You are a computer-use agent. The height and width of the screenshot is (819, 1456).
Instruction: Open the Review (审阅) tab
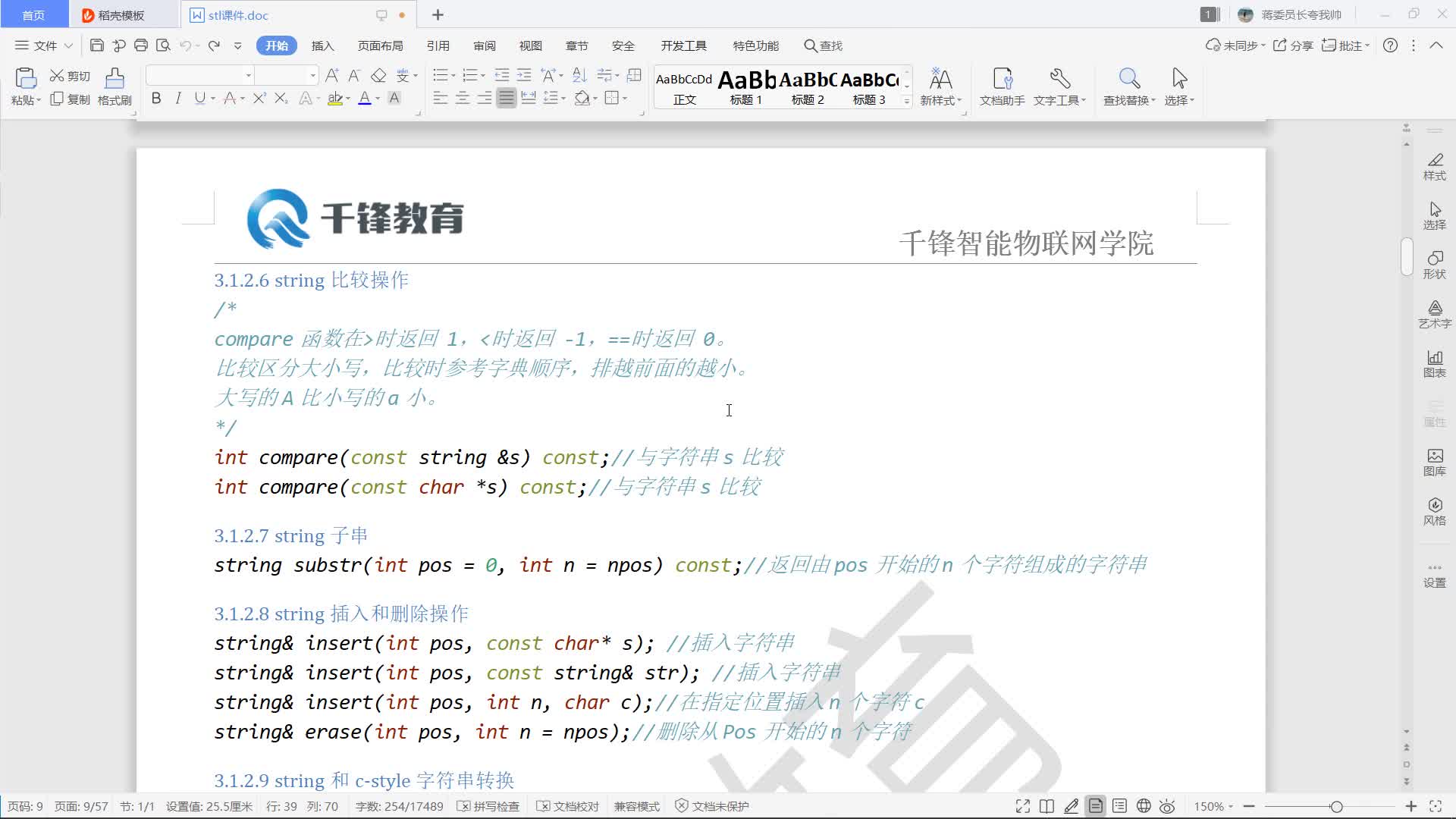coord(484,45)
